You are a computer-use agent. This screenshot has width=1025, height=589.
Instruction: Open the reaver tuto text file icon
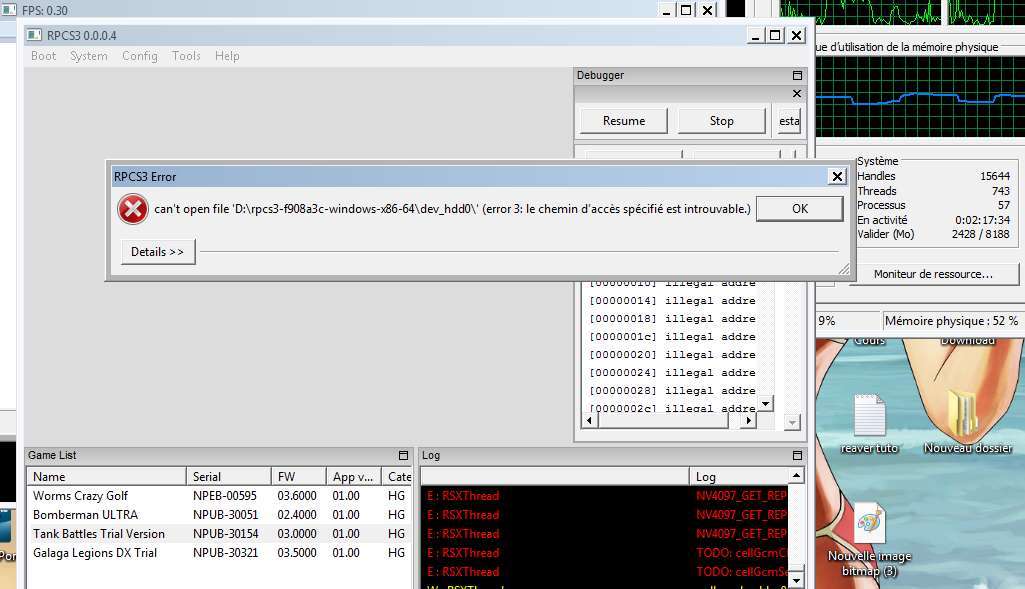tap(869, 416)
